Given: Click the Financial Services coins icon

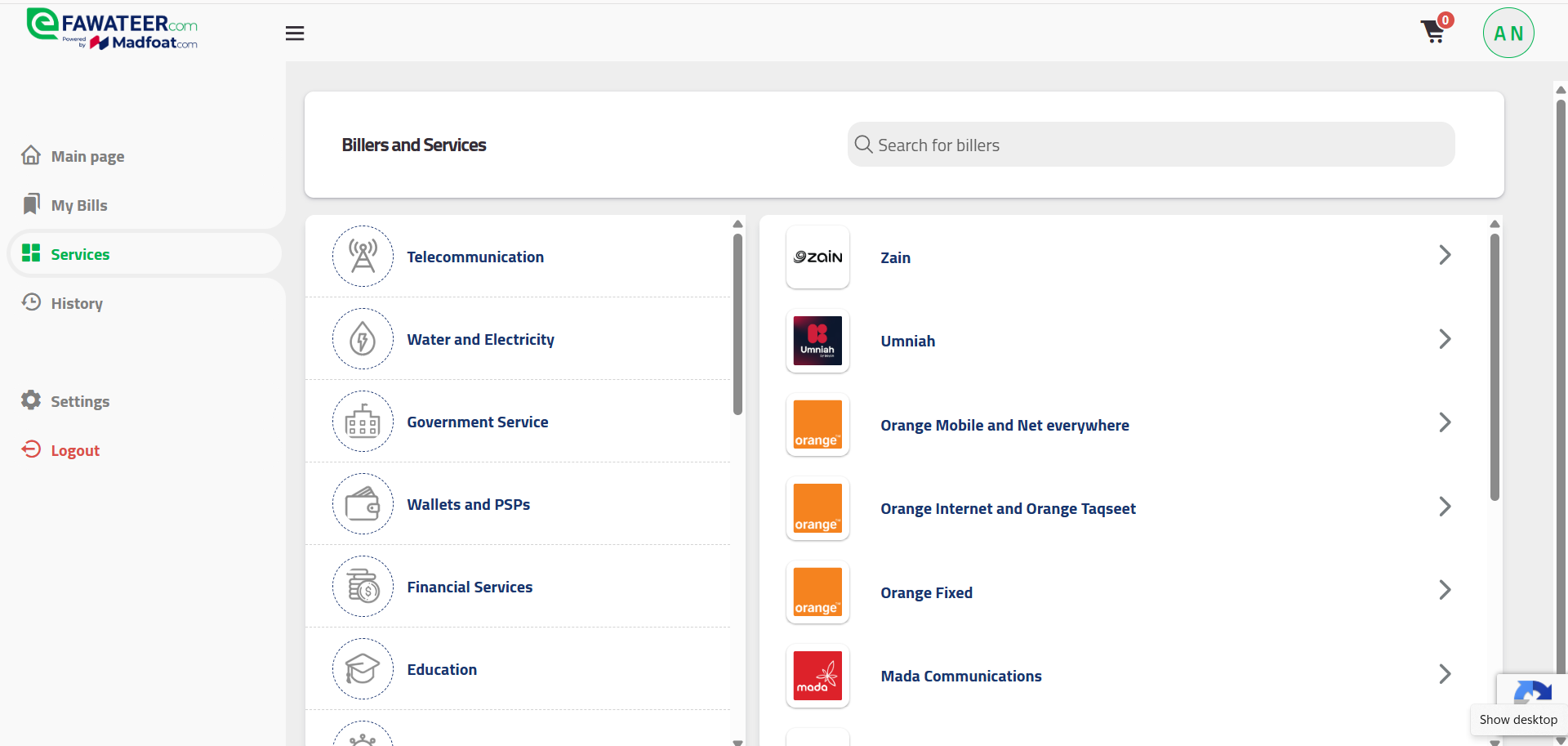Looking at the screenshot, I should point(363,587).
